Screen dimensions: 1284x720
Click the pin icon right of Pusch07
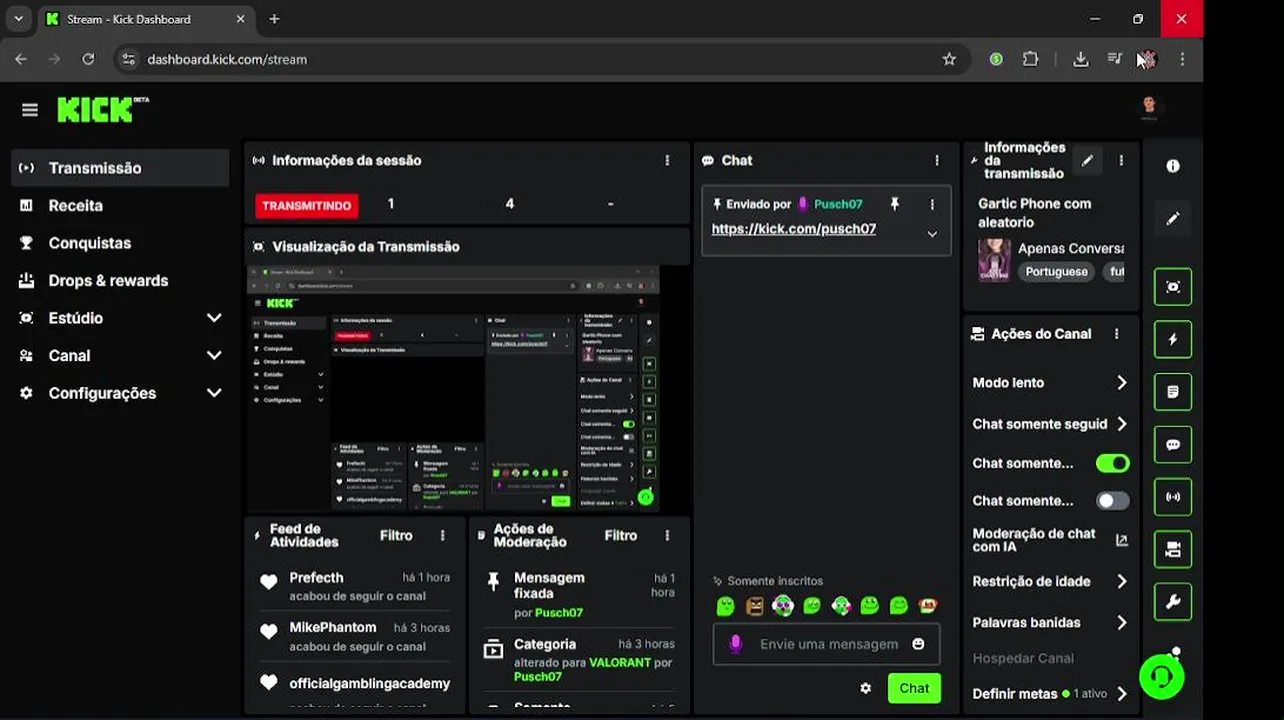tap(895, 204)
